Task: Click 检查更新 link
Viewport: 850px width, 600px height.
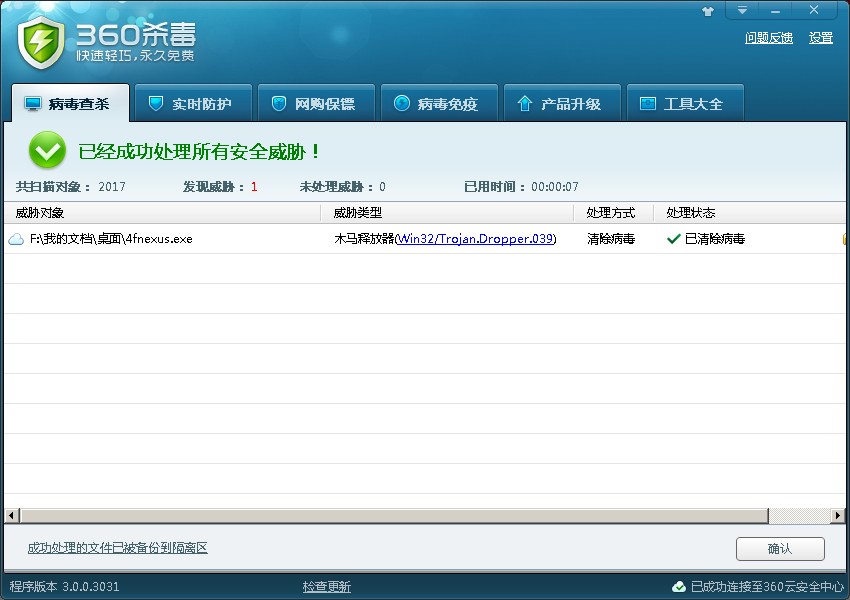Action: (x=326, y=586)
